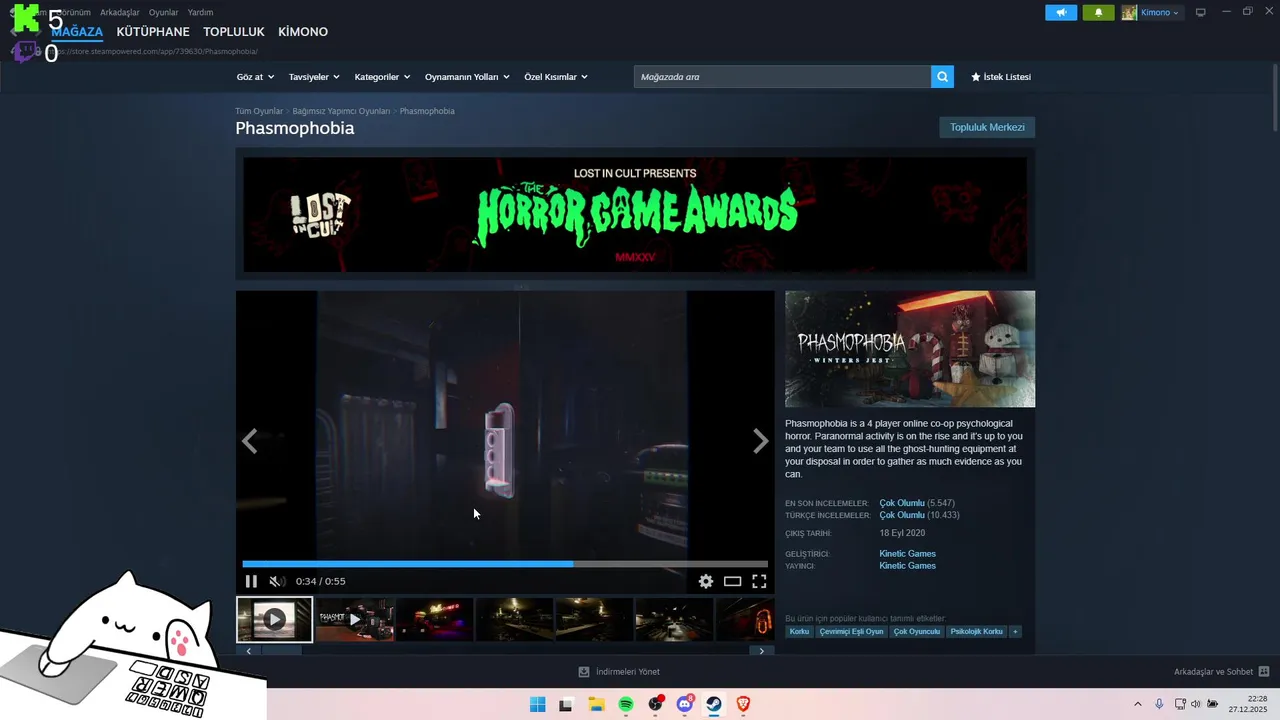Open File Explorer from taskbar
The image size is (1280, 720).
pyautogui.click(x=596, y=704)
